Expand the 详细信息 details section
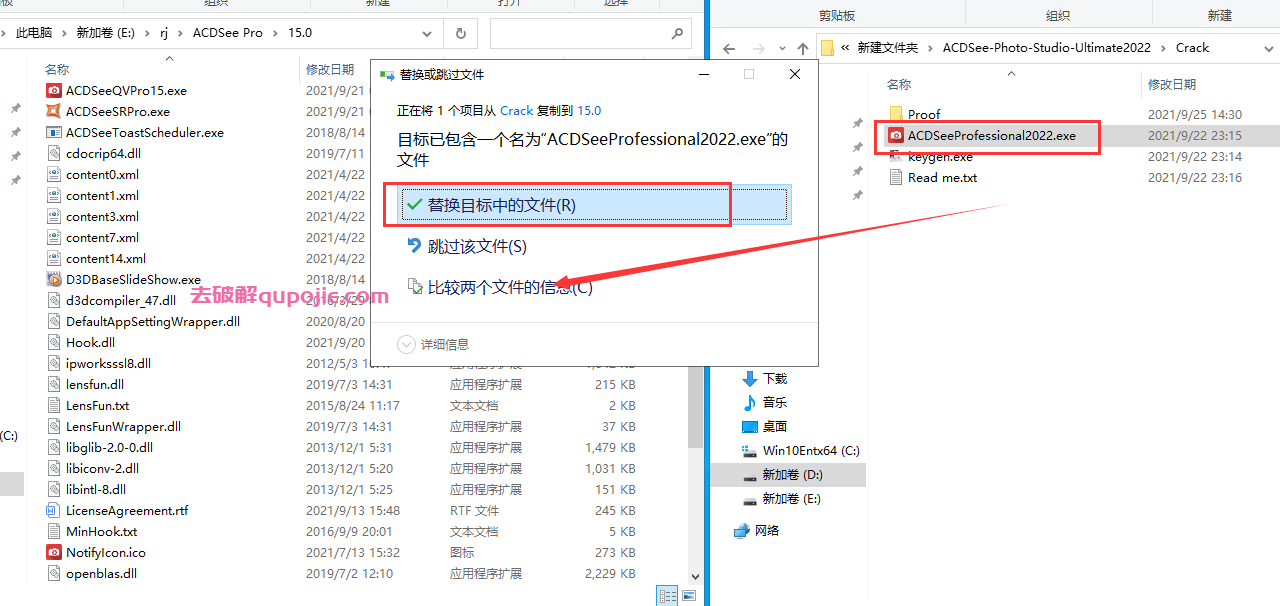The image size is (1280, 606). point(433,344)
